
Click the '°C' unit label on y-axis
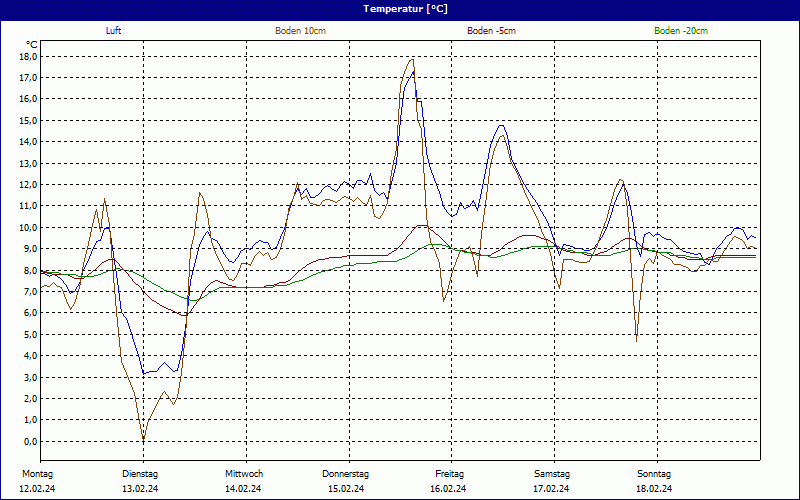click(x=32, y=45)
